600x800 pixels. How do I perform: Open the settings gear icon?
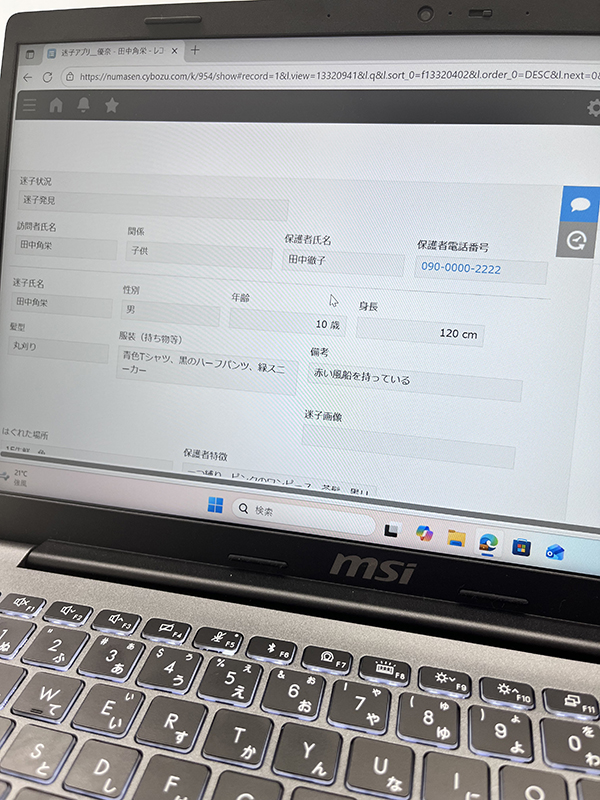tap(595, 108)
